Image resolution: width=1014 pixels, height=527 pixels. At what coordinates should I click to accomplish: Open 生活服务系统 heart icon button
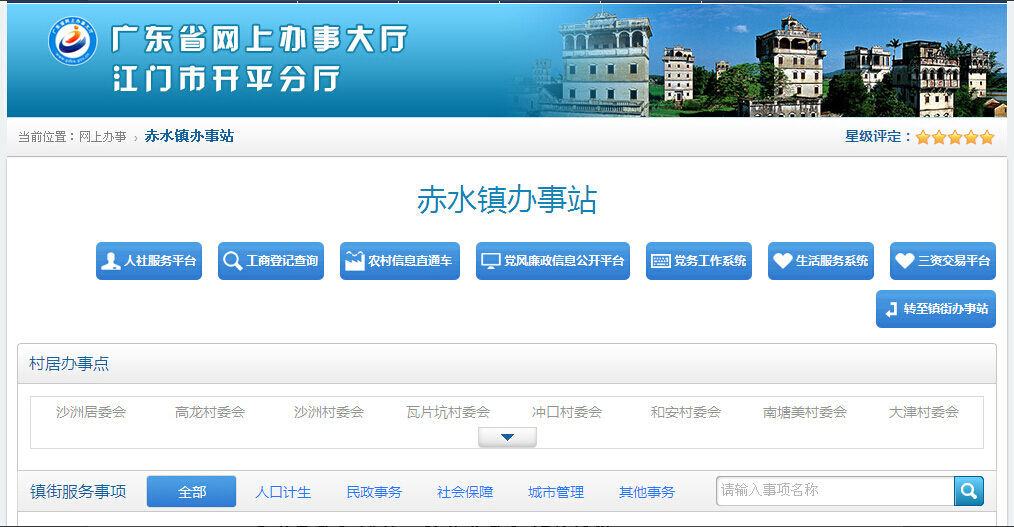pos(821,261)
